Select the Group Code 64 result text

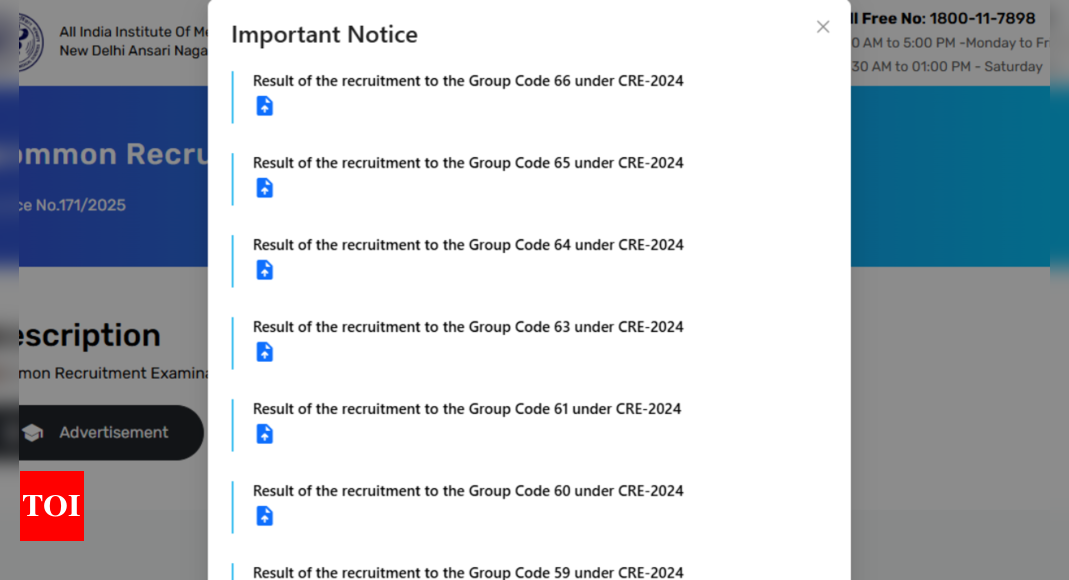coord(468,245)
